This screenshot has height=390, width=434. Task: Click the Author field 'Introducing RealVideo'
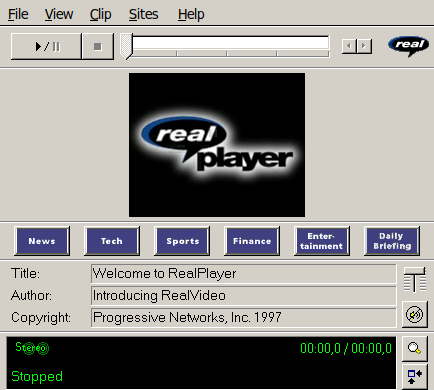(244, 296)
